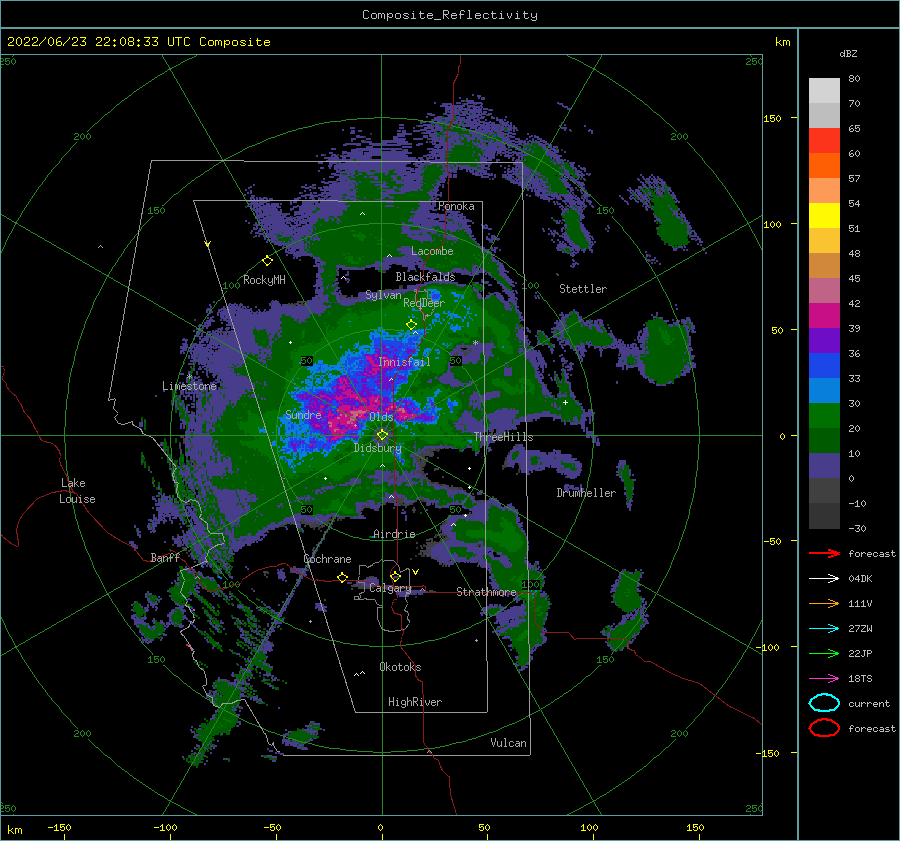Click the Calgary label
This screenshot has width=900, height=841.
390,588
